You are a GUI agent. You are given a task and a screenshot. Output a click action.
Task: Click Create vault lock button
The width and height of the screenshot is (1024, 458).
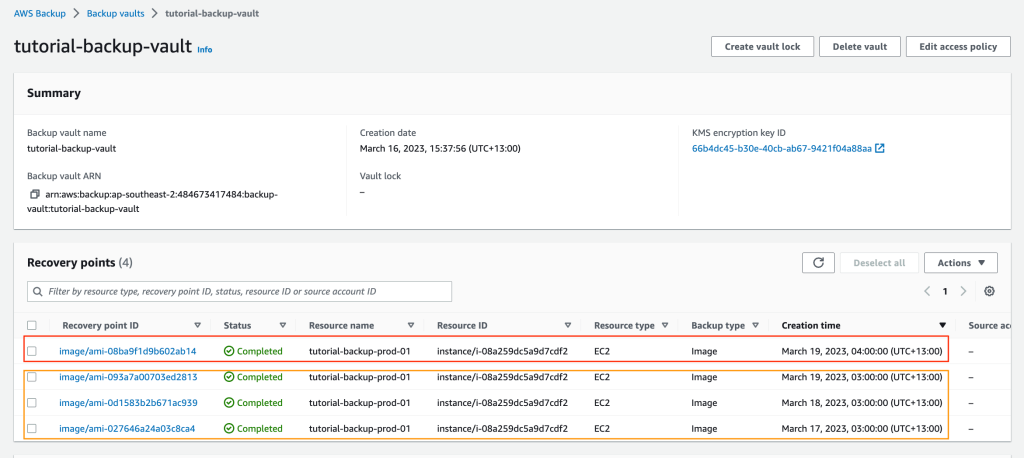click(x=762, y=47)
